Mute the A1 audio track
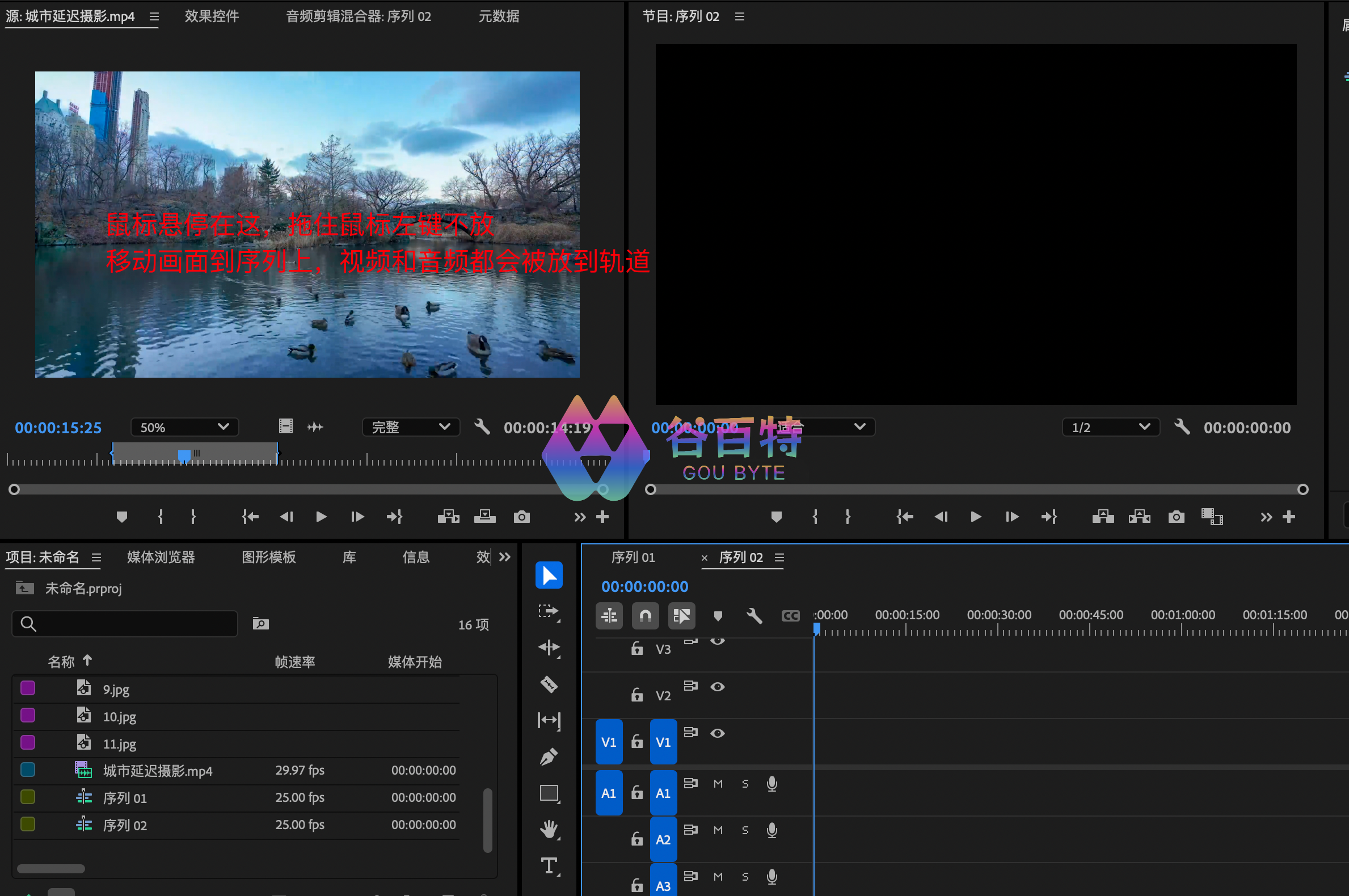Image resolution: width=1349 pixels, height=896 pixels. (x=718, y=783)
